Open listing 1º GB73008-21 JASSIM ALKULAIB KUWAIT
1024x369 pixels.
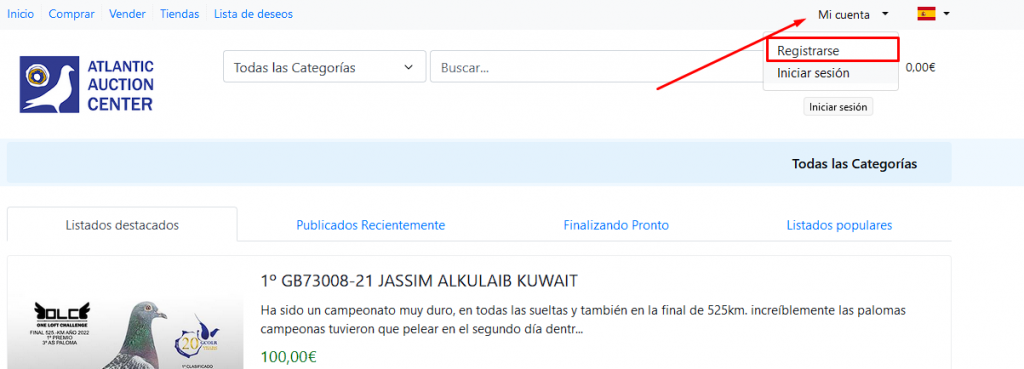pyautogui.click(x=419, y=281)
